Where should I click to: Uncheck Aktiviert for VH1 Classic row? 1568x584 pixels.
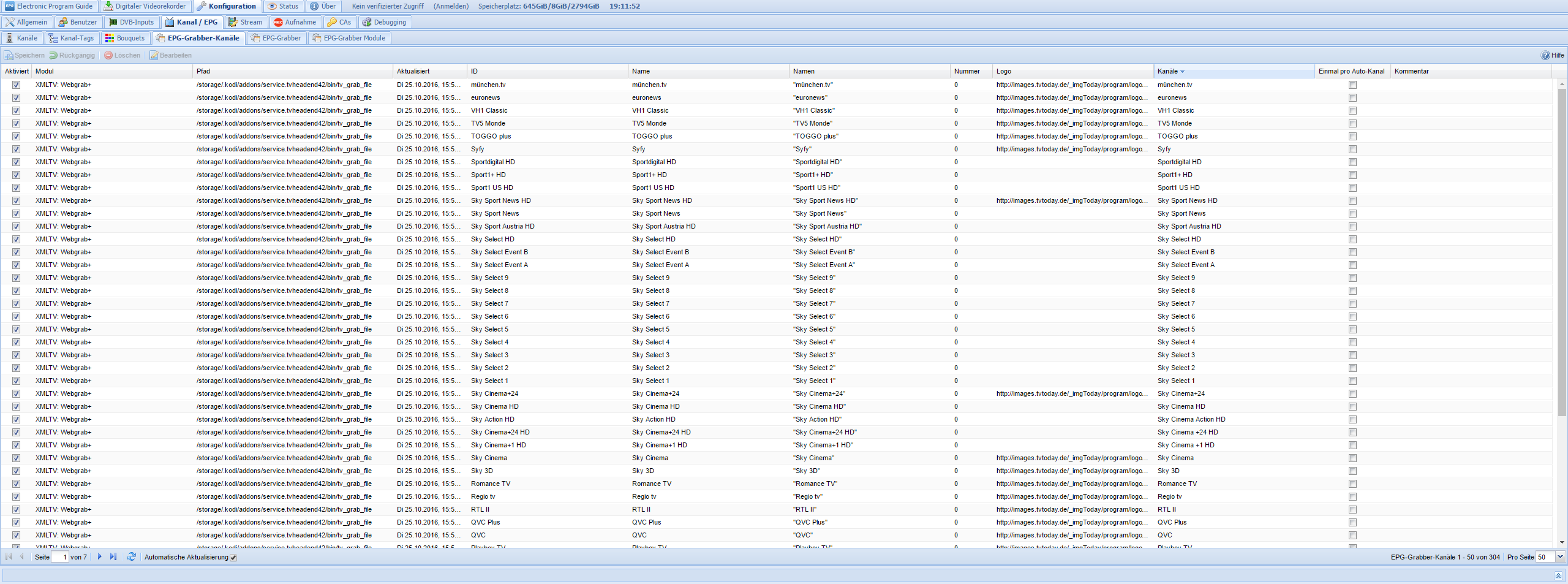pyautogui.click(x=16, y=110)
